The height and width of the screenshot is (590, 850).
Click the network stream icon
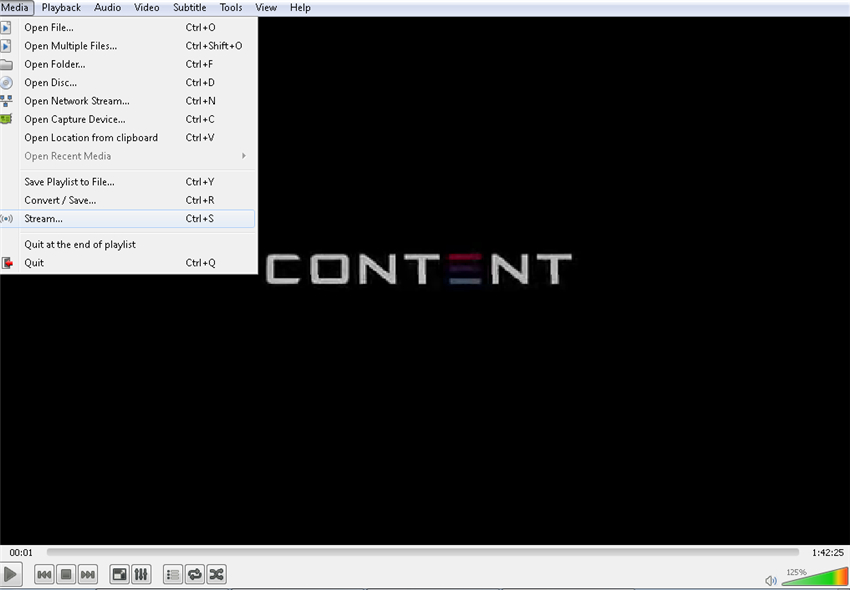6,101
